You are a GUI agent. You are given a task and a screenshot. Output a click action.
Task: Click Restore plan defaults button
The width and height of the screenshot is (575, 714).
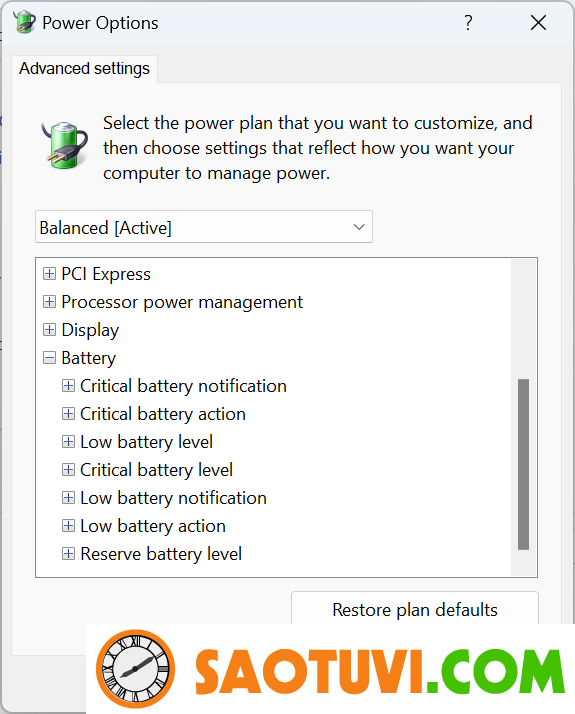[415, 609]
